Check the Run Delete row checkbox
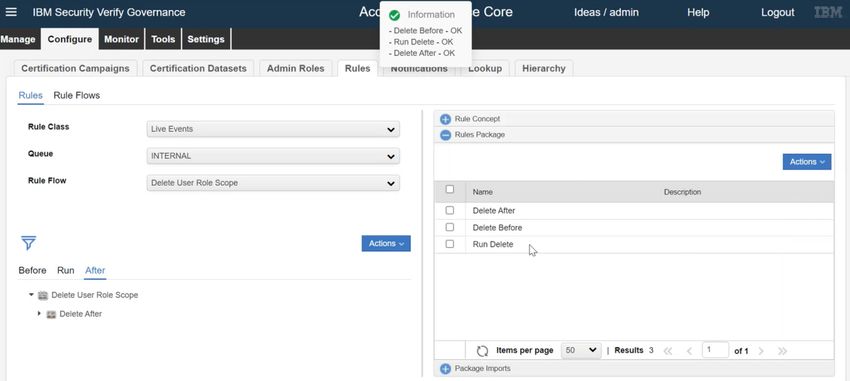This screenshot has width=850, height=381. (x=449, y=244)
